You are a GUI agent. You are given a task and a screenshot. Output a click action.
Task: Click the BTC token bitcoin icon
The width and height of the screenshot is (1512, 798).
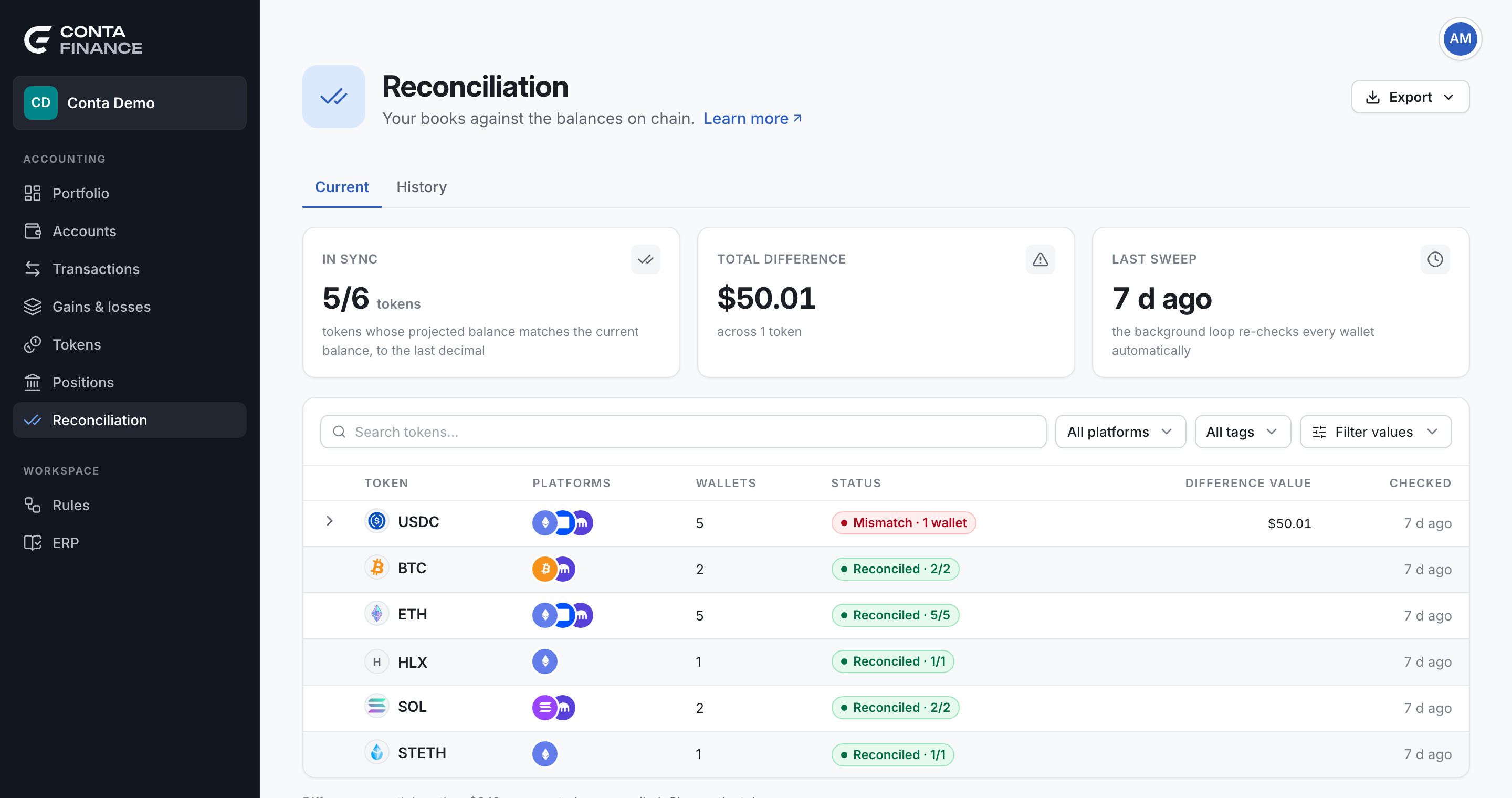pos(377,568)
